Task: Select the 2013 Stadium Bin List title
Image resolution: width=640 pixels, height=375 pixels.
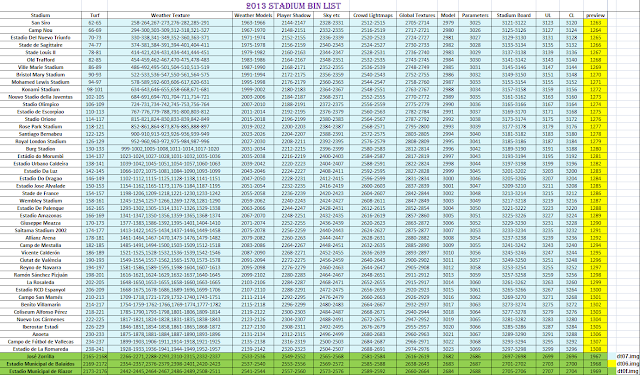Action: pyautogui.click(x=293, y=6)
